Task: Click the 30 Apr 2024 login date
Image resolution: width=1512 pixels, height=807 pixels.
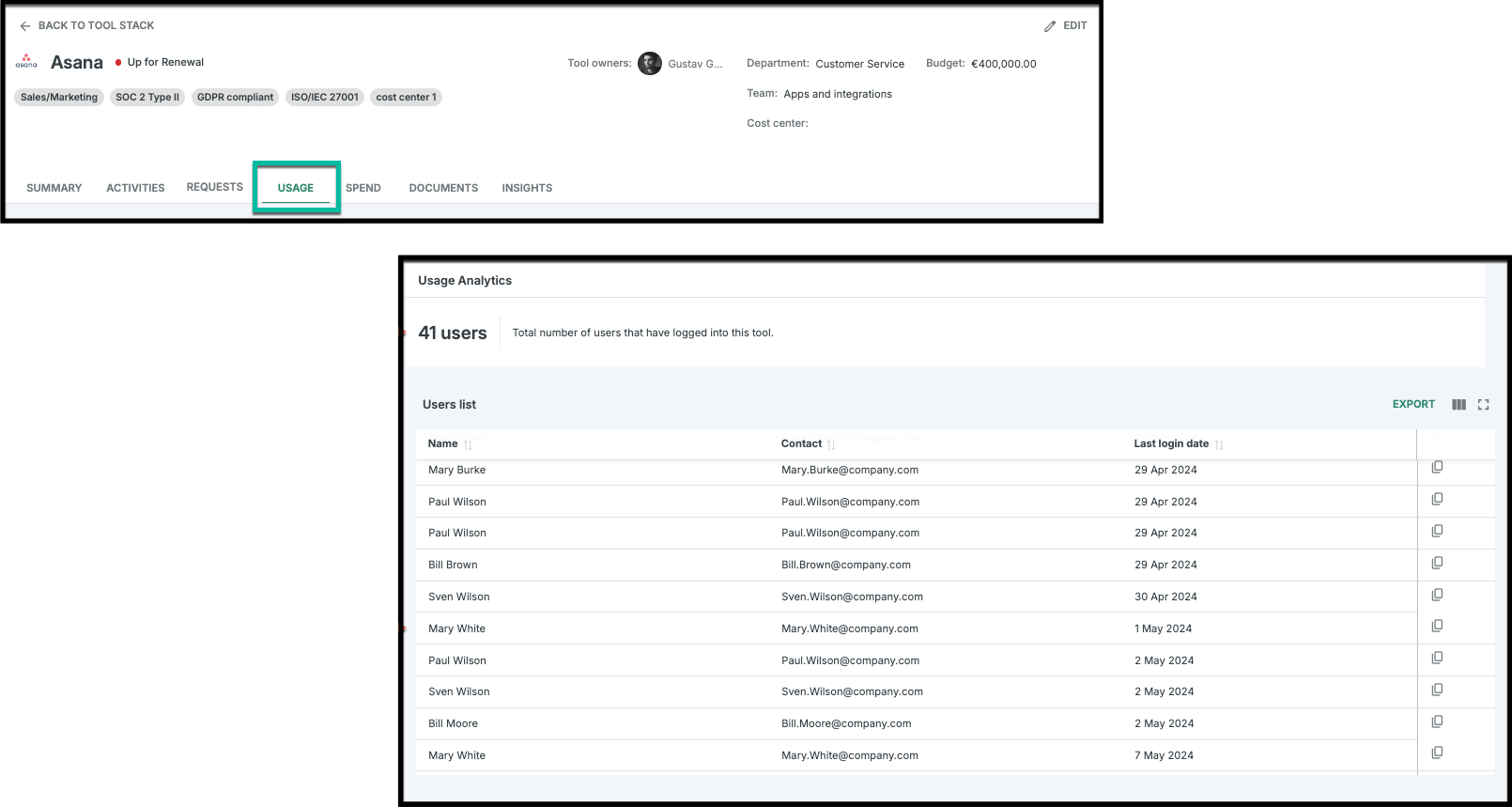Action: point(1165,597)
